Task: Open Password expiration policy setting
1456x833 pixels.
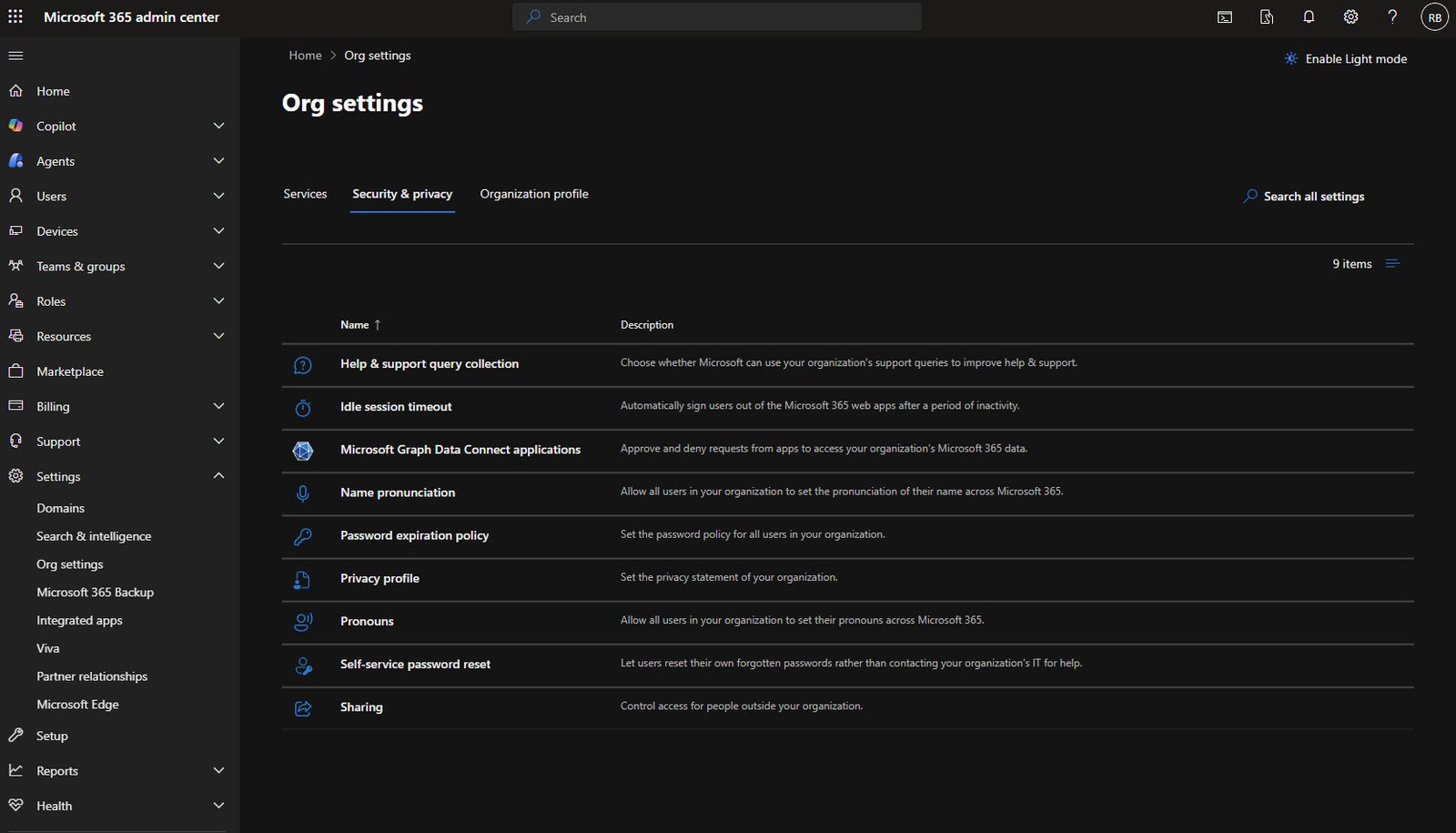Action: [x=414, y=535]
